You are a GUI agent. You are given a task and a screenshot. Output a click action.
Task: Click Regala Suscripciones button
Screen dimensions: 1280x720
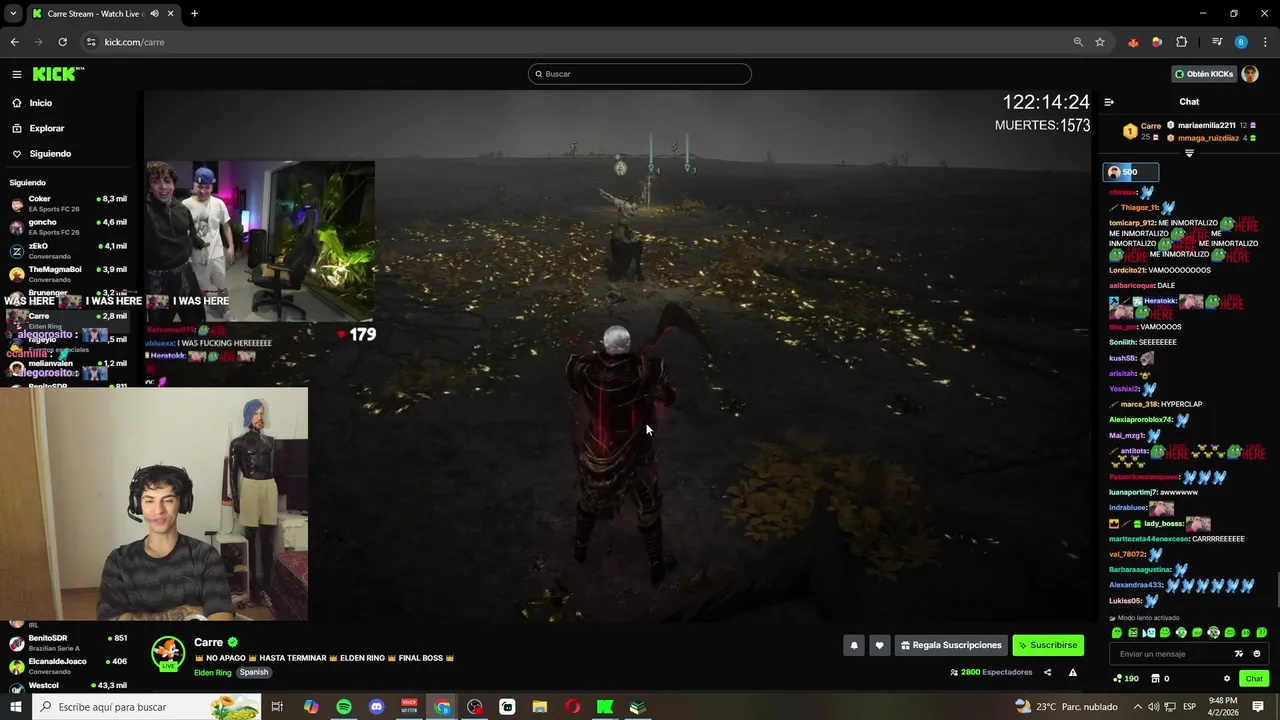click(x=951, y=645)
